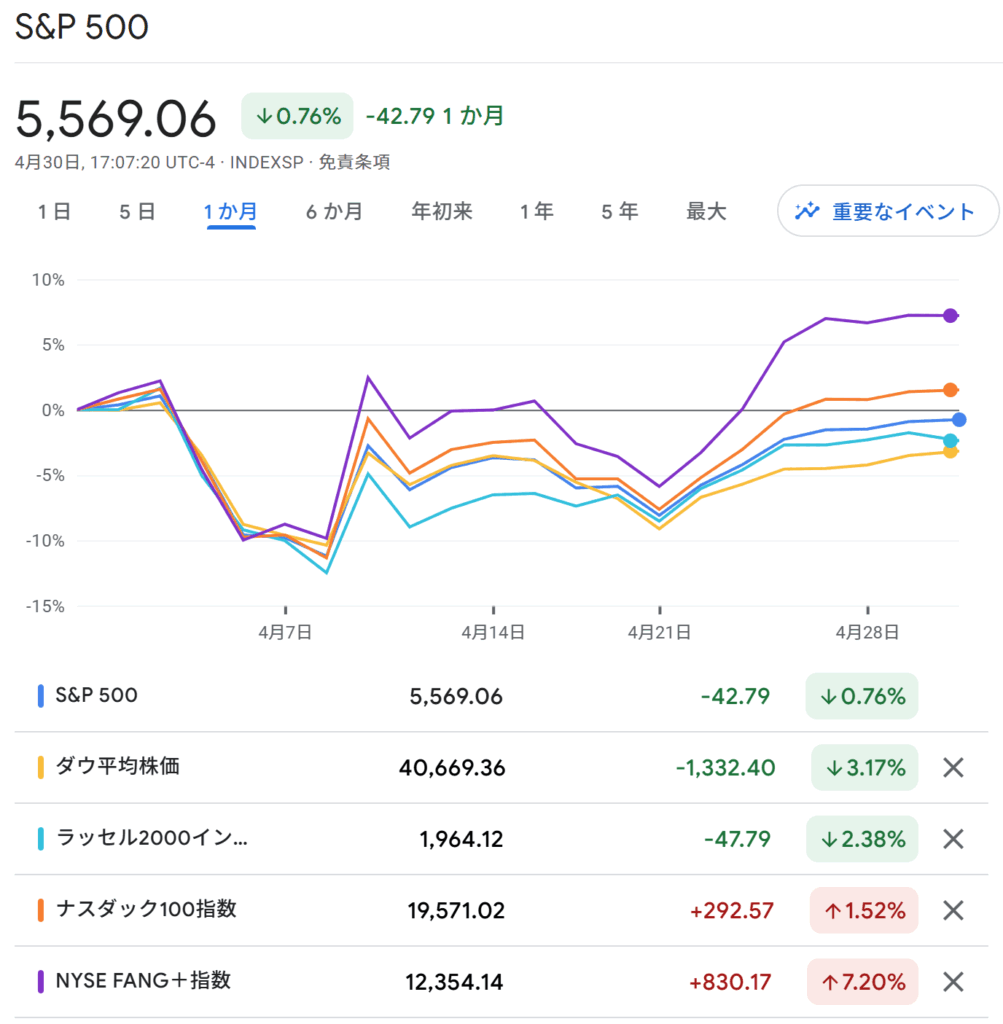Click the 4月21日 date label on the axis
The width and height of the screenshot is (1003, 1024).
pos(660,632)
